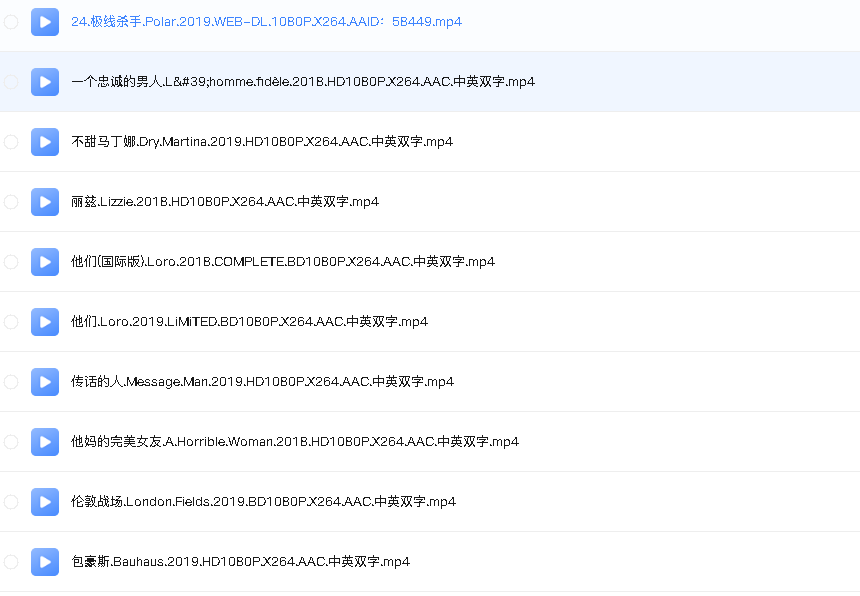Click video icon for 传话的人.Message.Man file
860x596 pixels.
[45, 382]
